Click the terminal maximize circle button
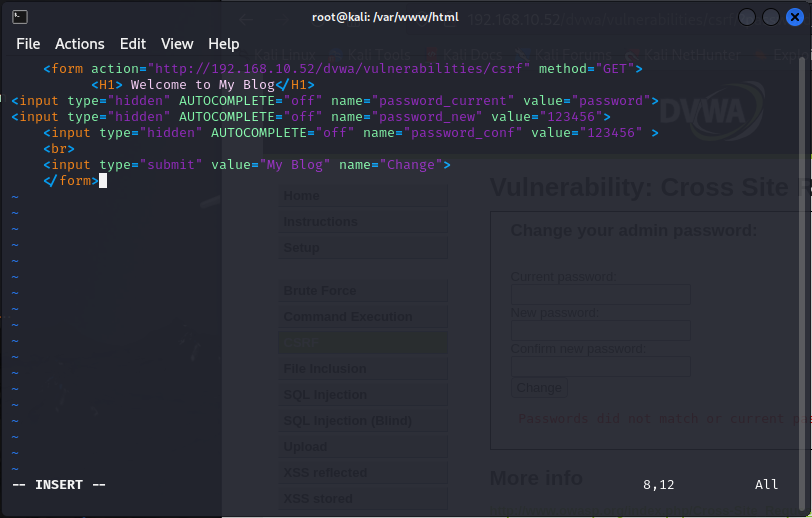 tap(771, 17)
